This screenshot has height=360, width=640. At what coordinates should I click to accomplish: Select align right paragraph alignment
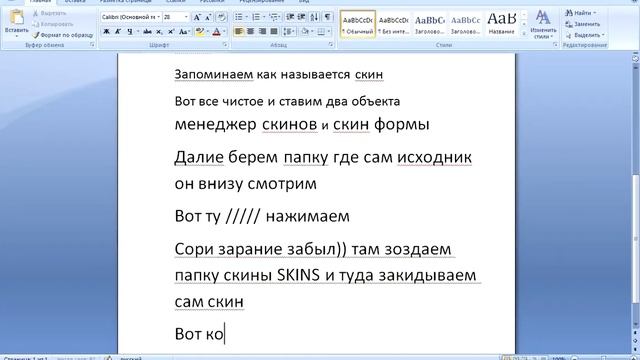pyautogui.click(x=262, y=31)
